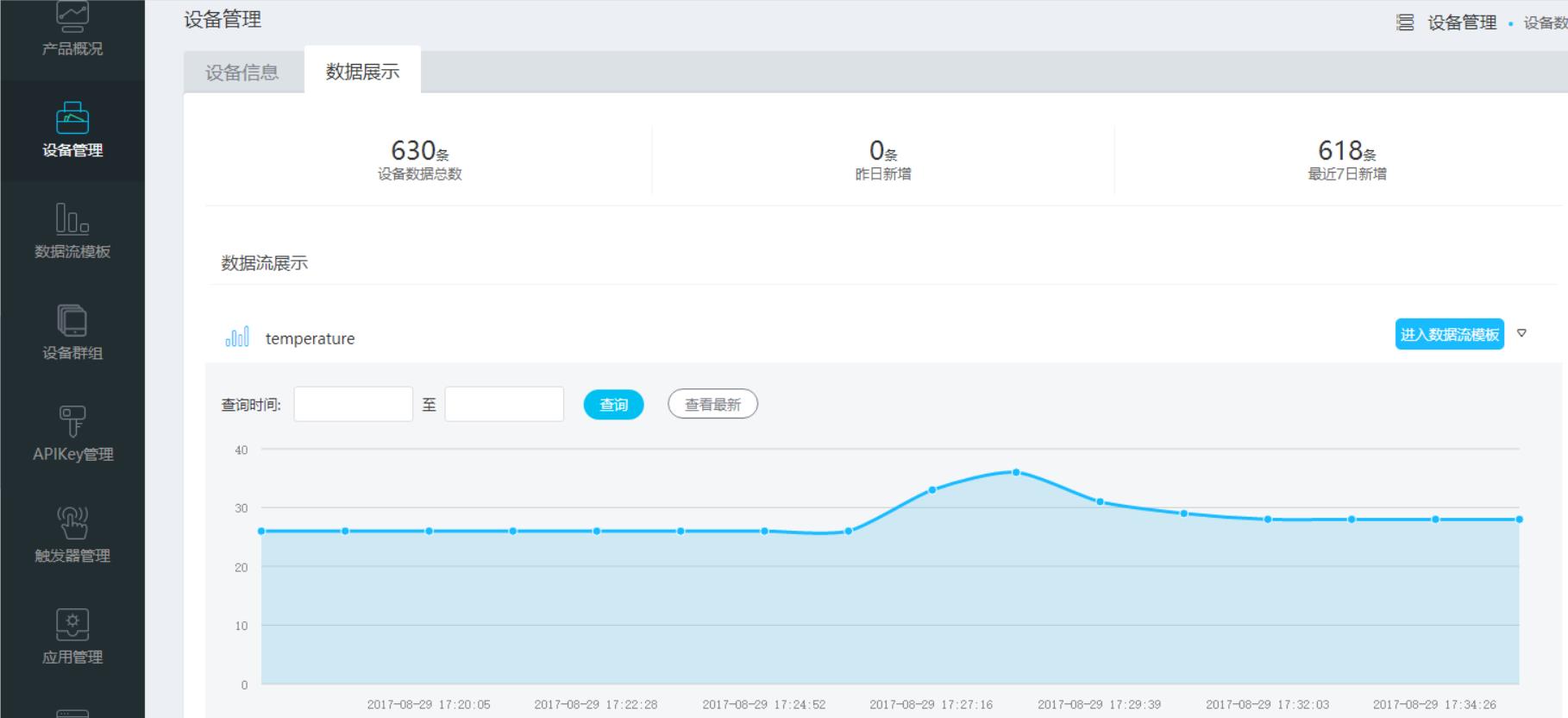Select the 数据展示 tab
This screenshot has height=718, width=1568.
point(362,71)
